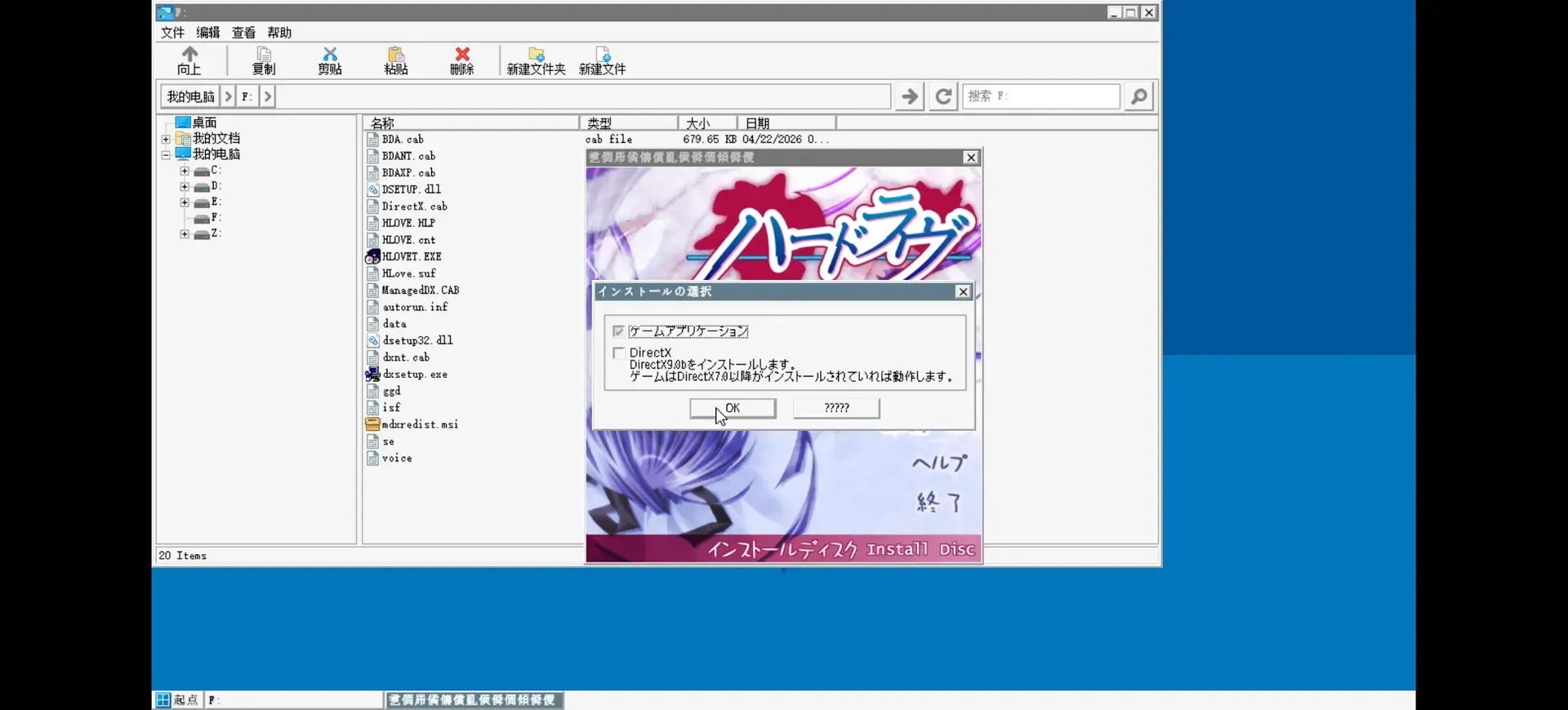The height and width of the screenshot is (710, 1568).
Task: Open the 编辑 (Edit) menu
Action: [x=208, y=33]
